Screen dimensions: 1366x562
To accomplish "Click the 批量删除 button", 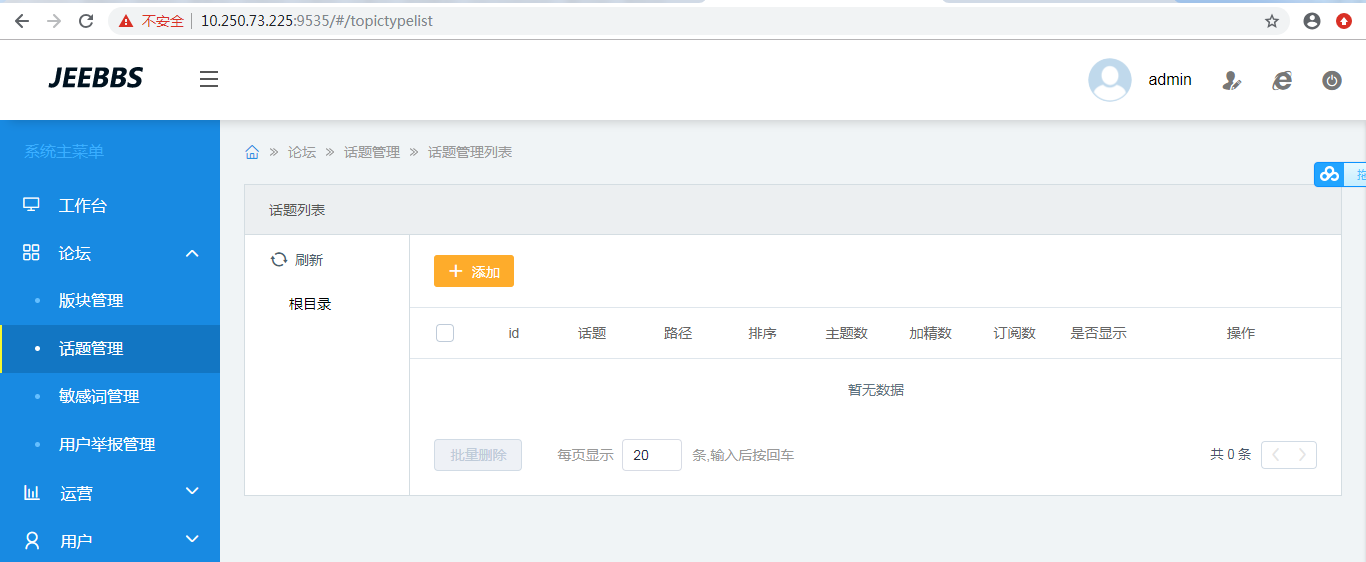I will 478,455.
